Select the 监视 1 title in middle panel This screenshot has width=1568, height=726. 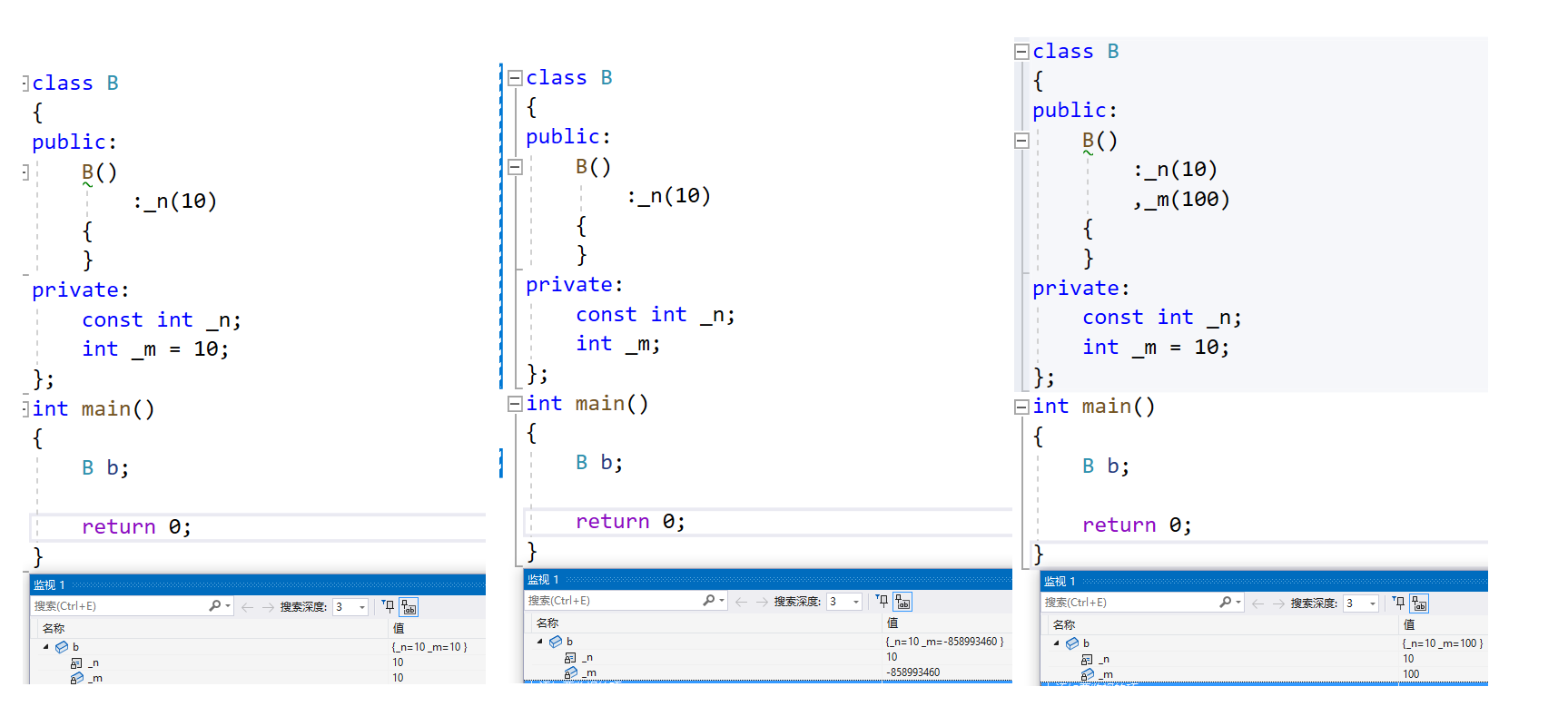[543, 580]
